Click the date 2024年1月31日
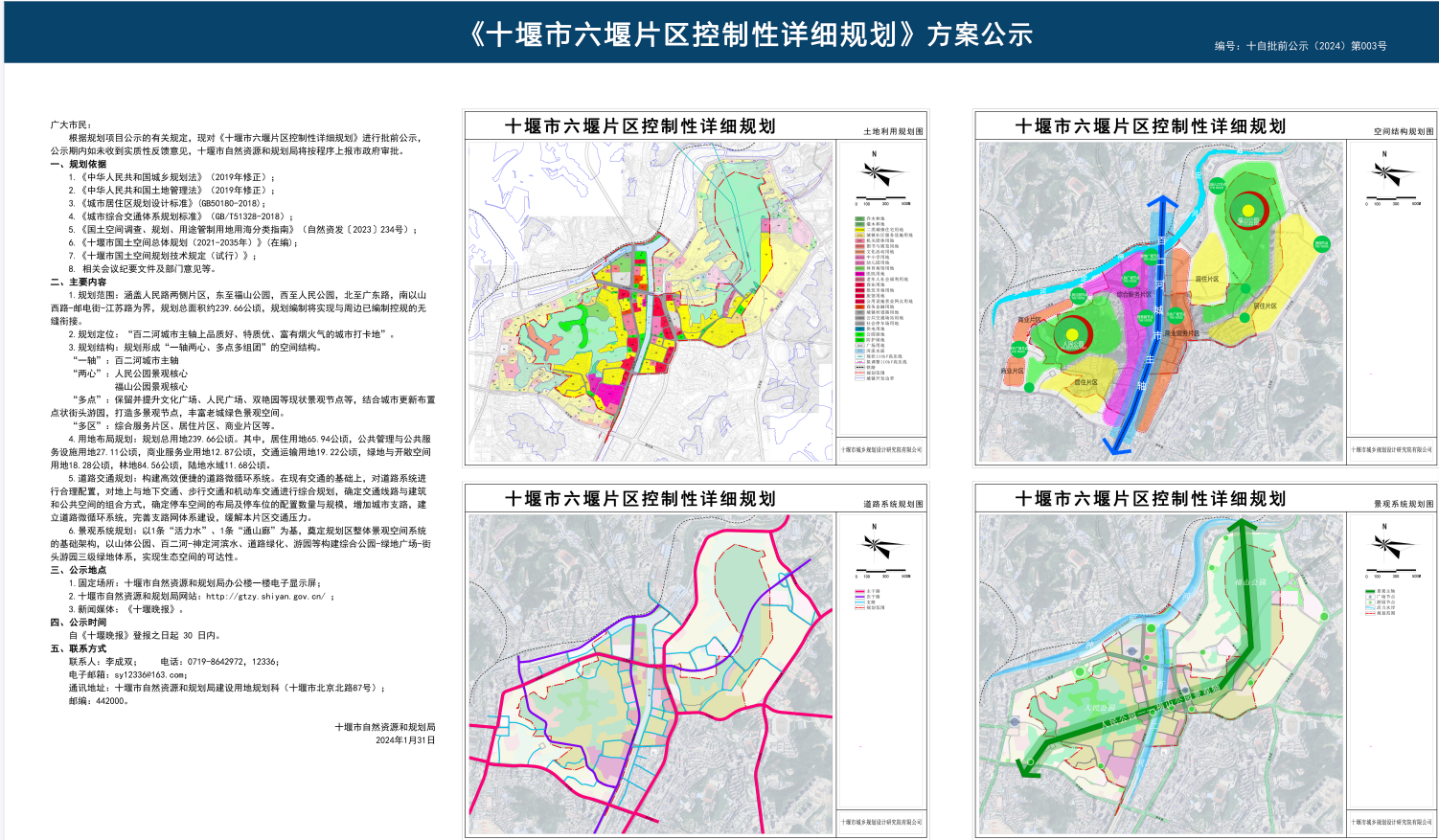1439x840 pixels. (405, 740)
